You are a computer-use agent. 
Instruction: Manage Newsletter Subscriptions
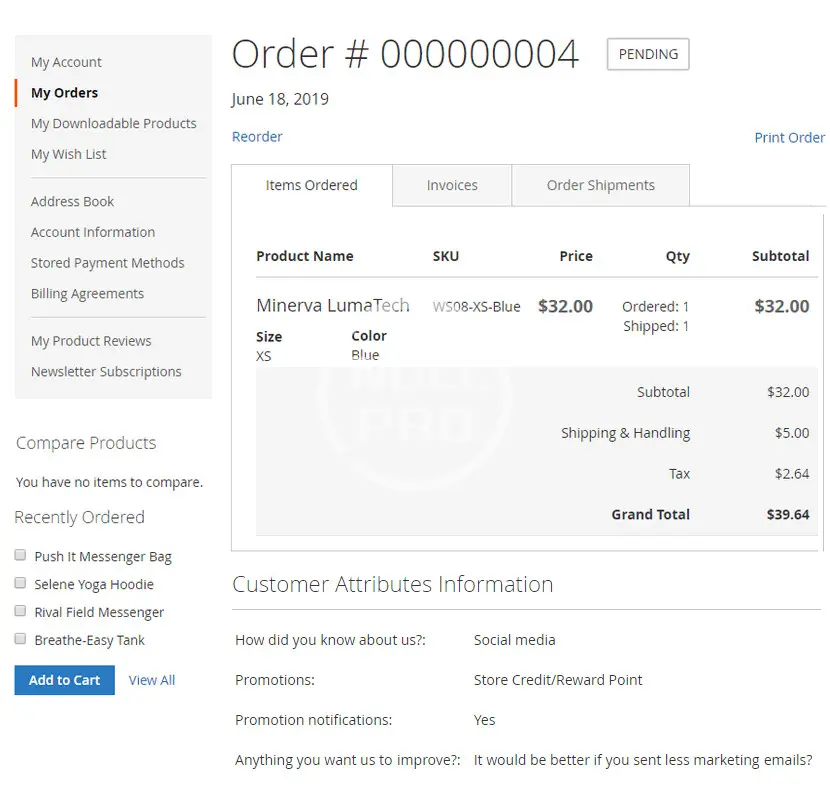[106, 371]
